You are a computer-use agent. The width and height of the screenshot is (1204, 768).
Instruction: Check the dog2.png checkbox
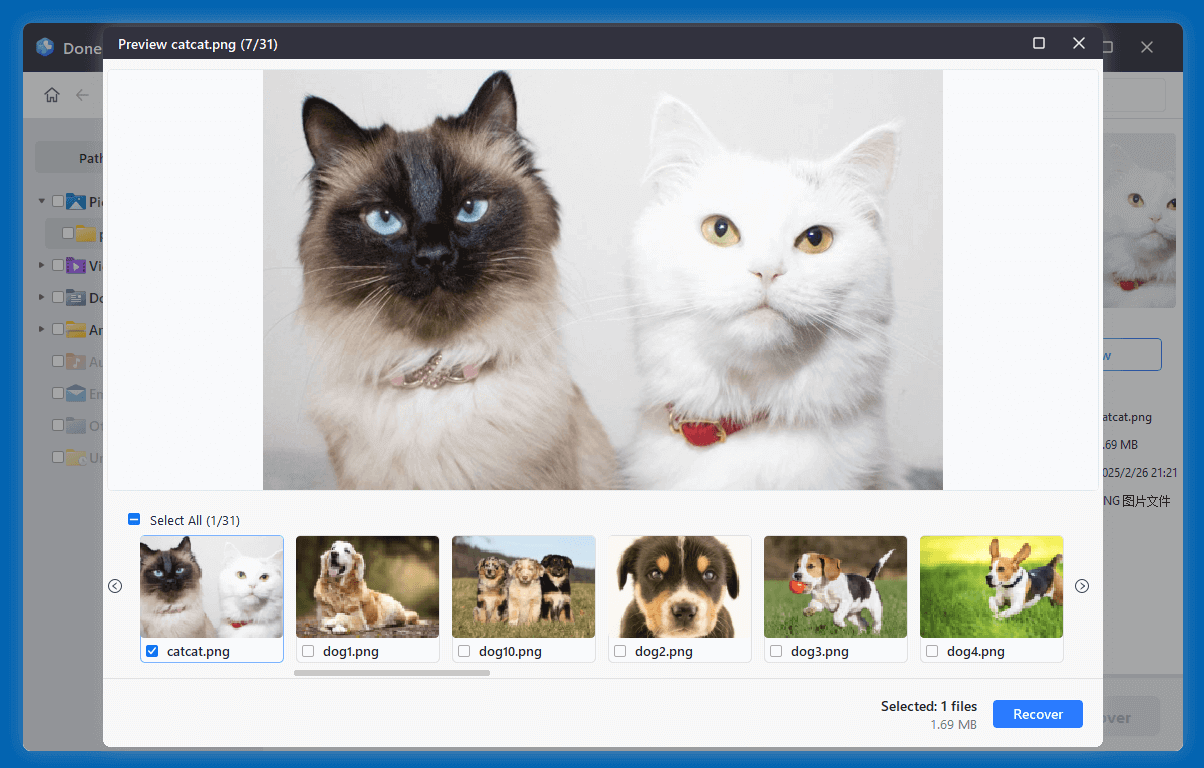[x=620, y=651]
